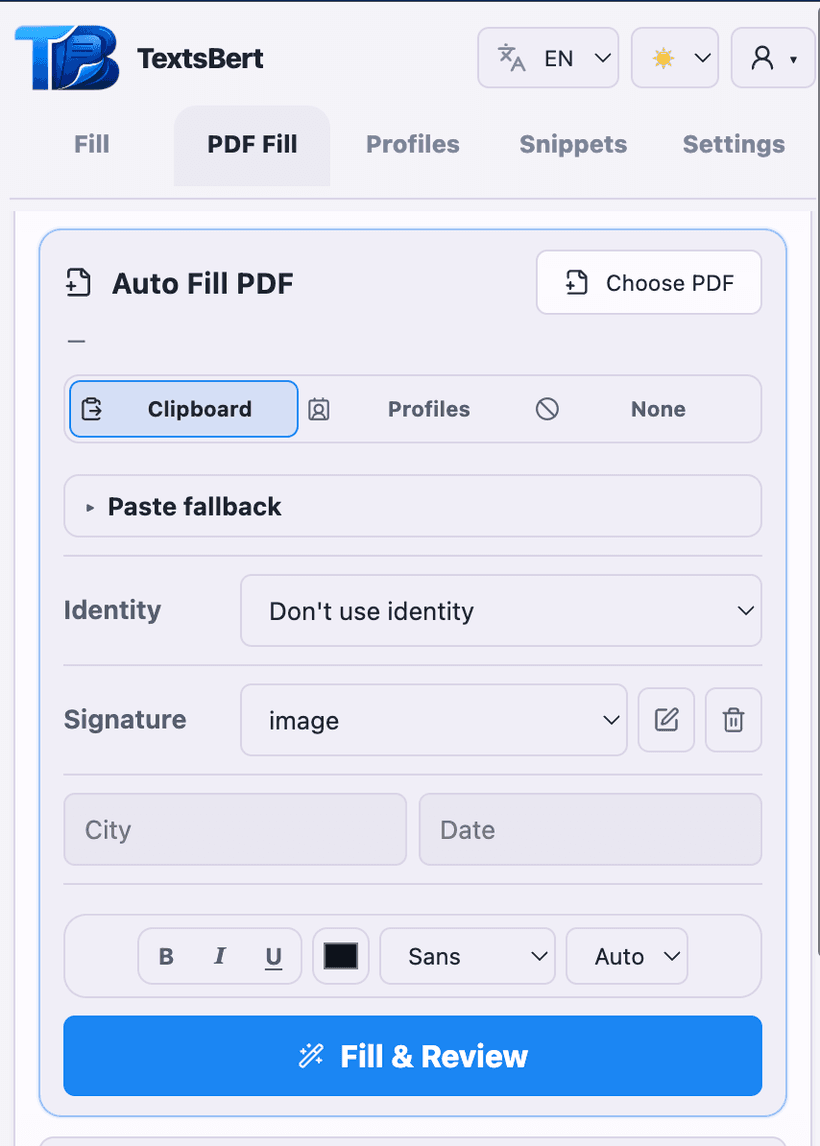The image size is (820, 1146).
Task: Open the Settings tab
Action: [733, 144]
